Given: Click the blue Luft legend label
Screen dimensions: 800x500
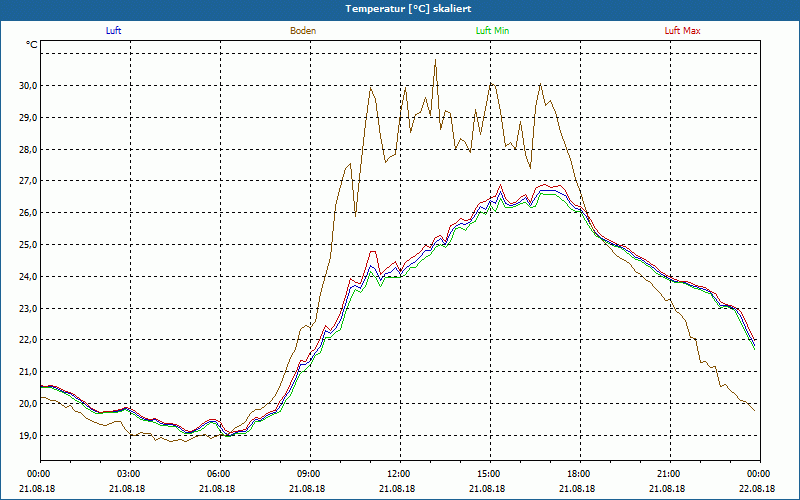Looking at the screenshot, I should 113,31.
